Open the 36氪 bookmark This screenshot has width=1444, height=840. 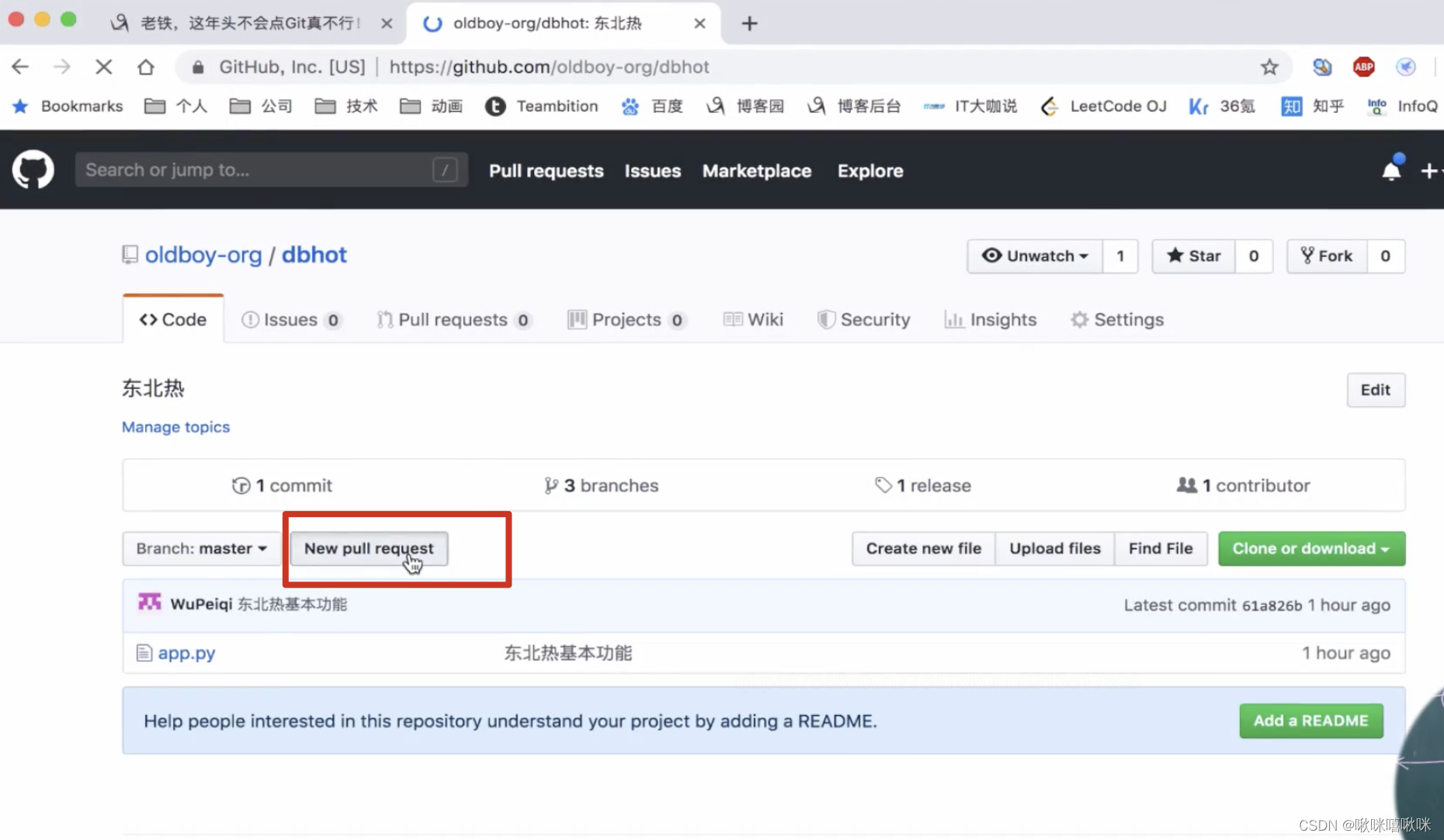coord(1222,106)
